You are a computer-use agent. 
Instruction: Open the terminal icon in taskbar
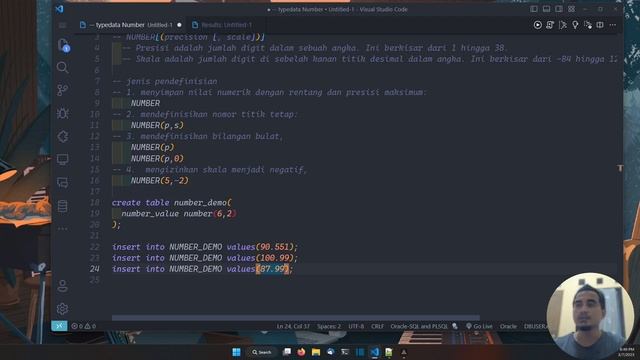345,352
